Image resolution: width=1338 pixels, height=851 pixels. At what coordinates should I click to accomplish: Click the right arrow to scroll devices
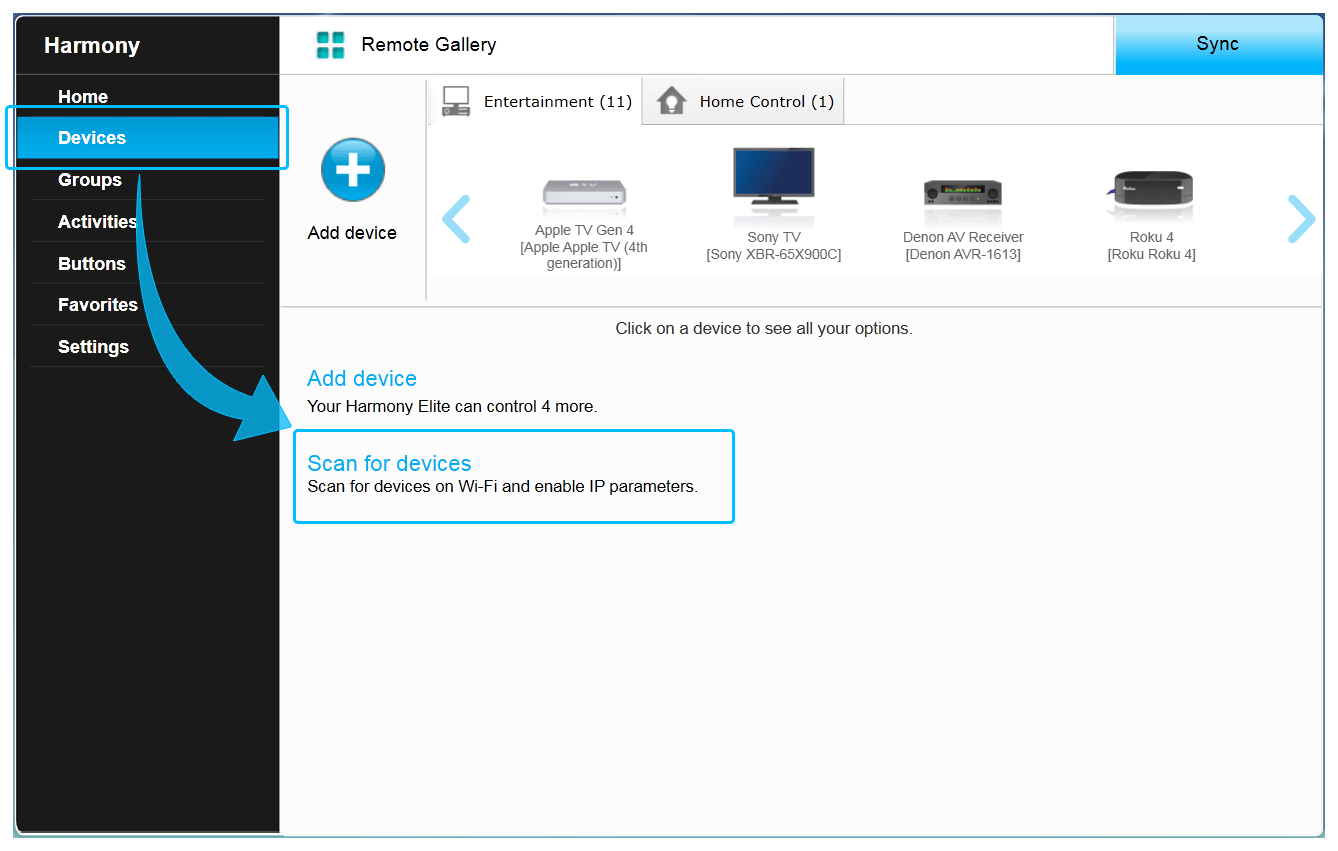pos(1301,219)
